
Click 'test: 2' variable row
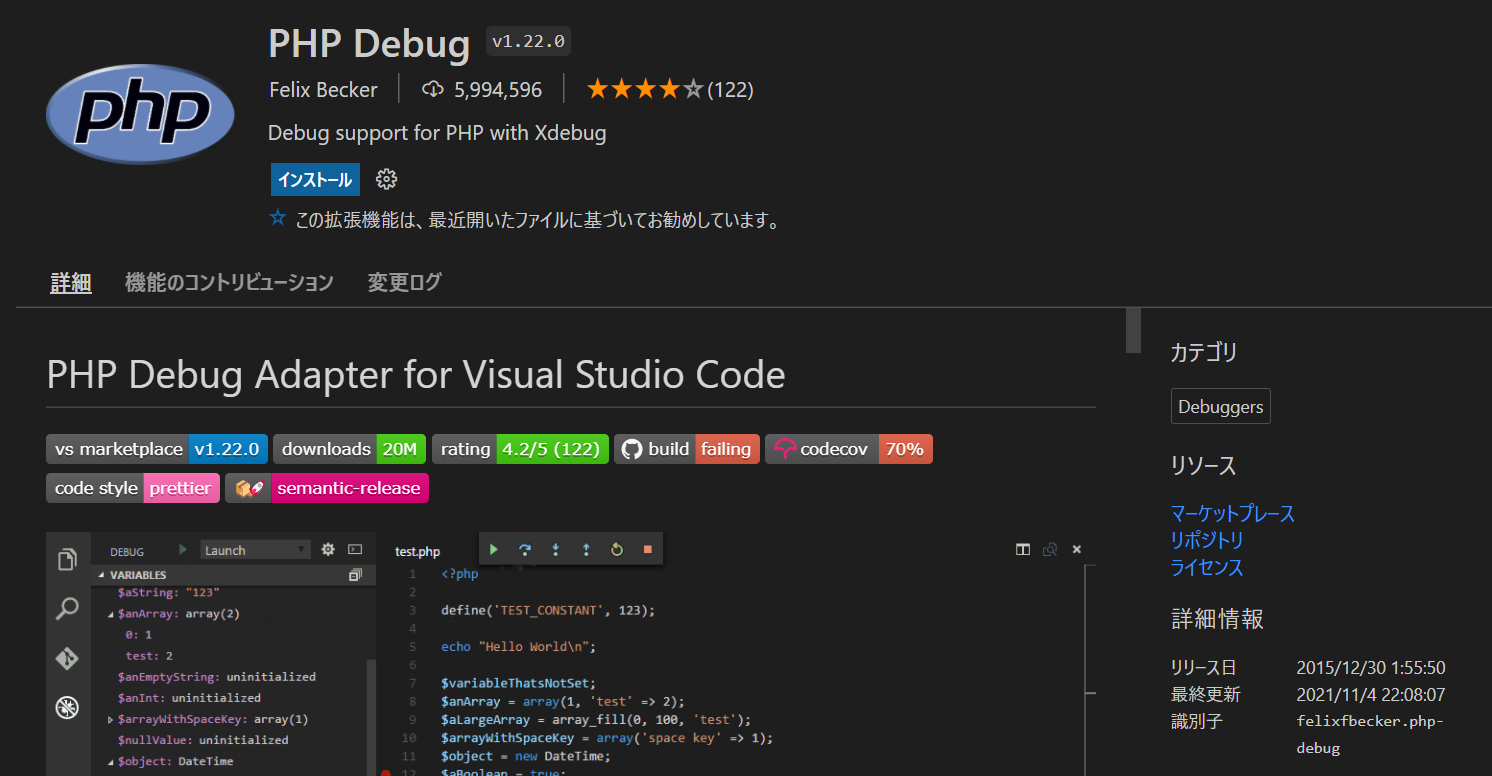tap(149, 656)
